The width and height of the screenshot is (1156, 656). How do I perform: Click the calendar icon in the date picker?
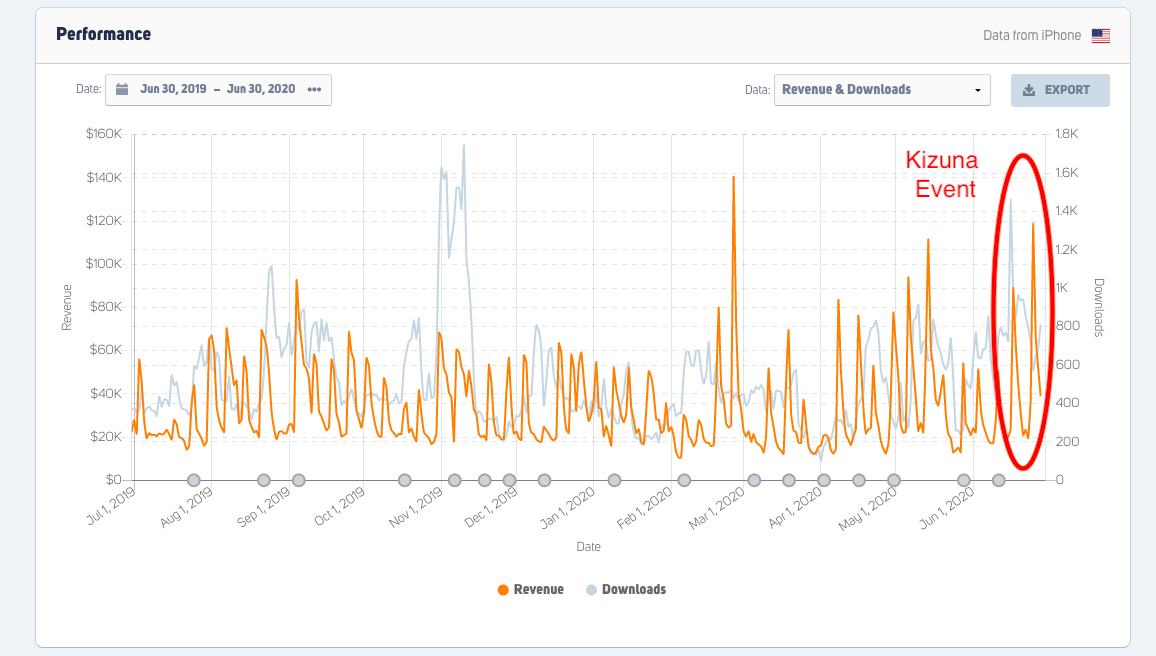pyautogui.click(x=122, y=89)
